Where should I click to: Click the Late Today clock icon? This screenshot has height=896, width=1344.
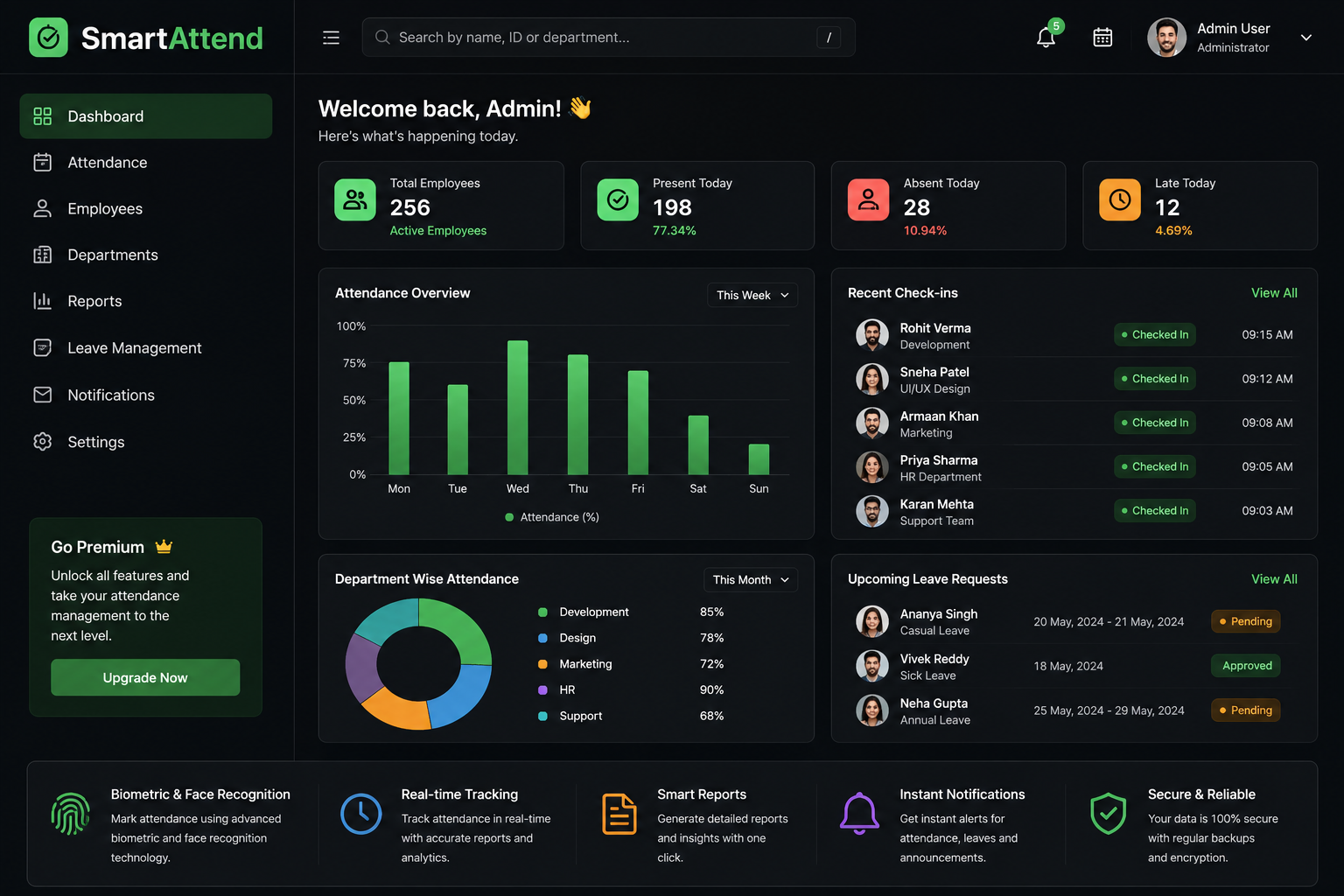[x=1120, y=199]
